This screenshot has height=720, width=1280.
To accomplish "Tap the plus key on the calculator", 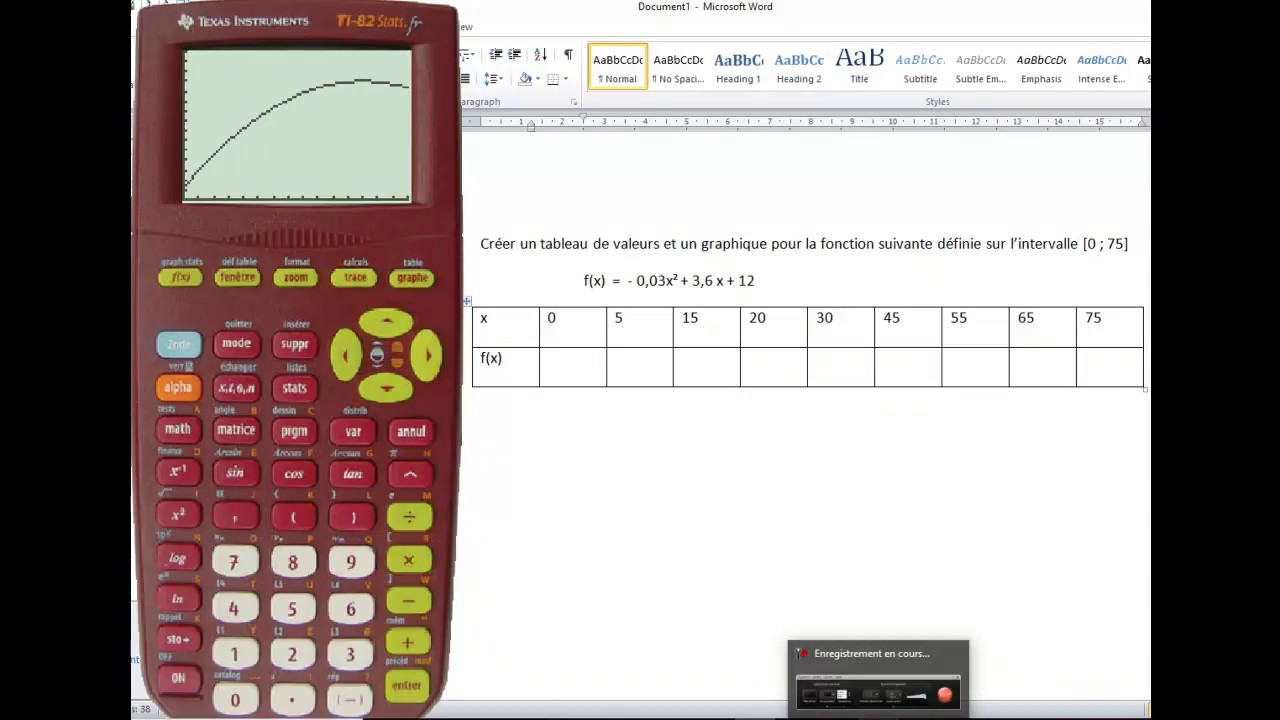I will click(408, 643).
